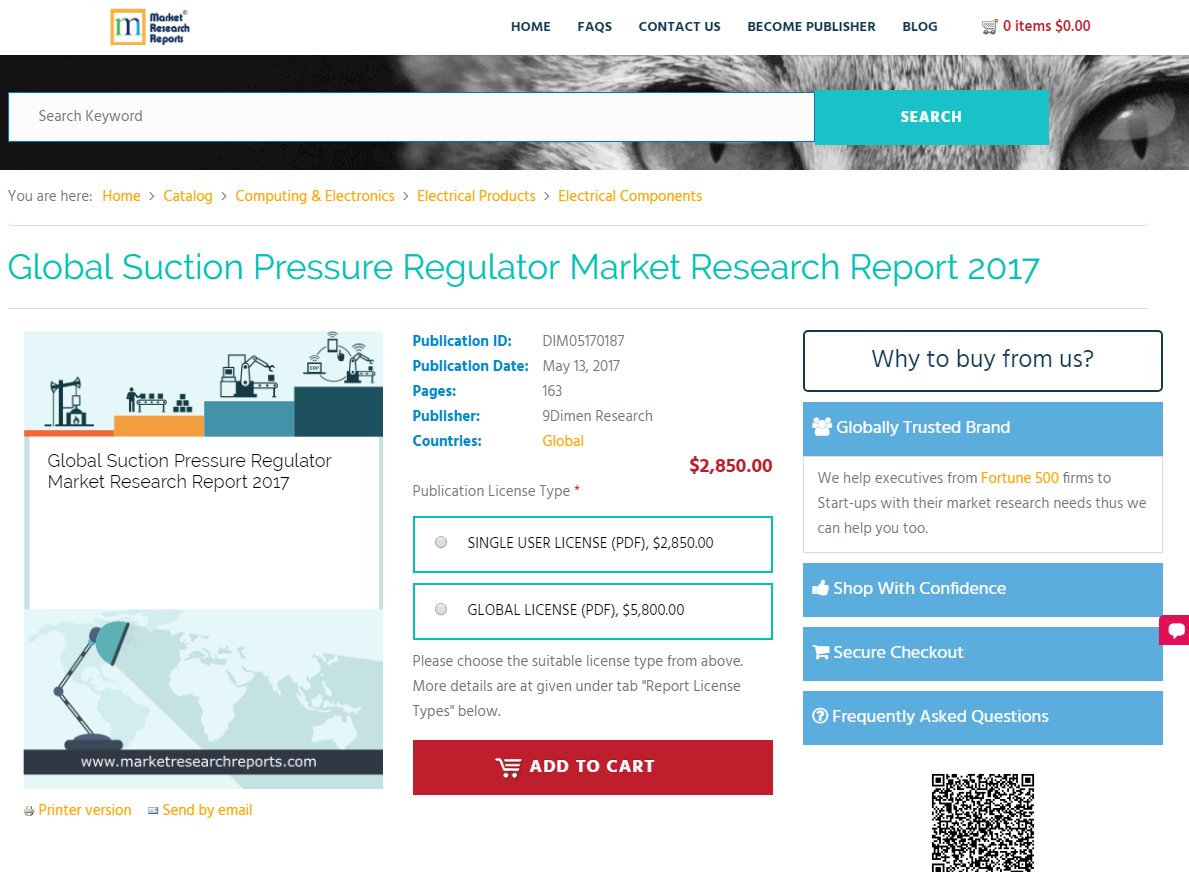Click the people icon on Globally Trusted Brand
1189x872 pixels.
pyautogui.click(x=822, y=427)
